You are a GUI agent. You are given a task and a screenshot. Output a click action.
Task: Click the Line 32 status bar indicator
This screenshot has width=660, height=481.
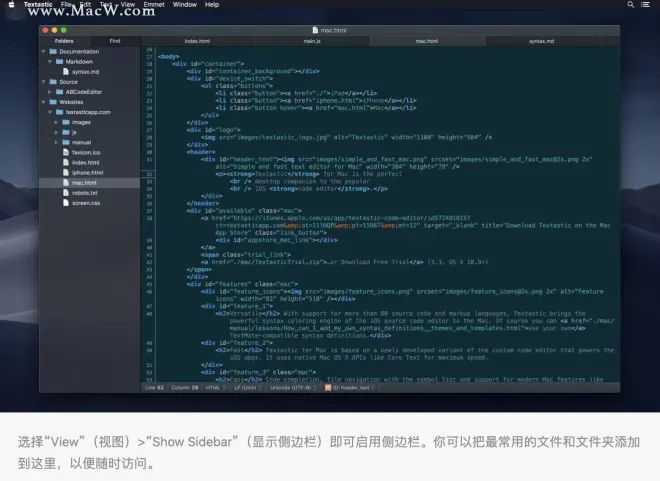point(154,388)
